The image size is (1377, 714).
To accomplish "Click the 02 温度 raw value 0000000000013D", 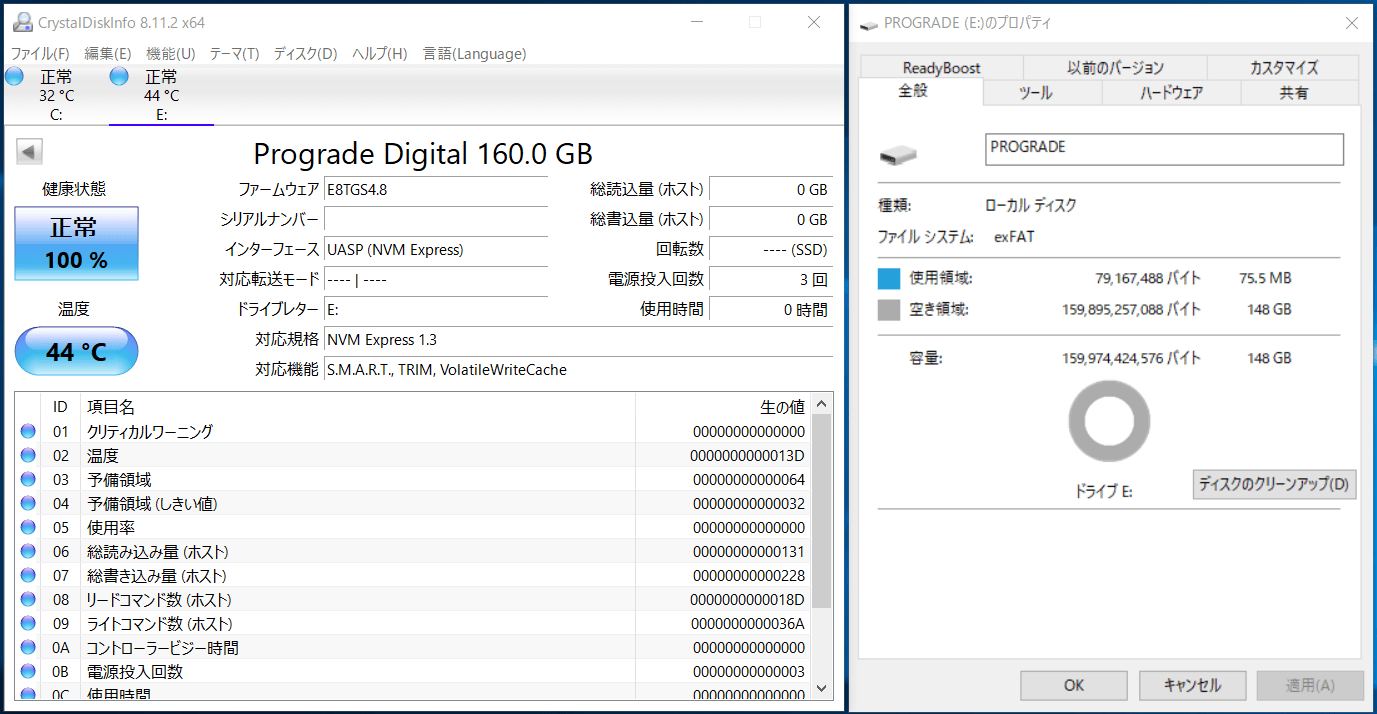I will 748,456.
